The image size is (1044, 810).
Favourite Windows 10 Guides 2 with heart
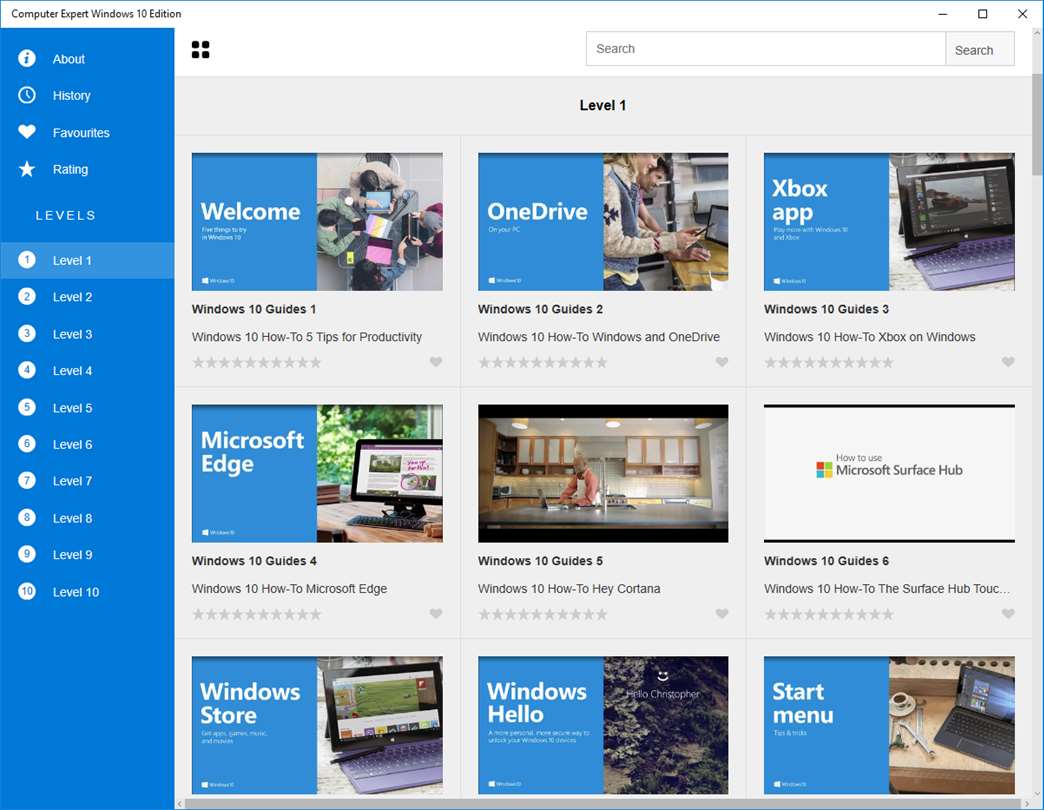click(x=722, y=362)
